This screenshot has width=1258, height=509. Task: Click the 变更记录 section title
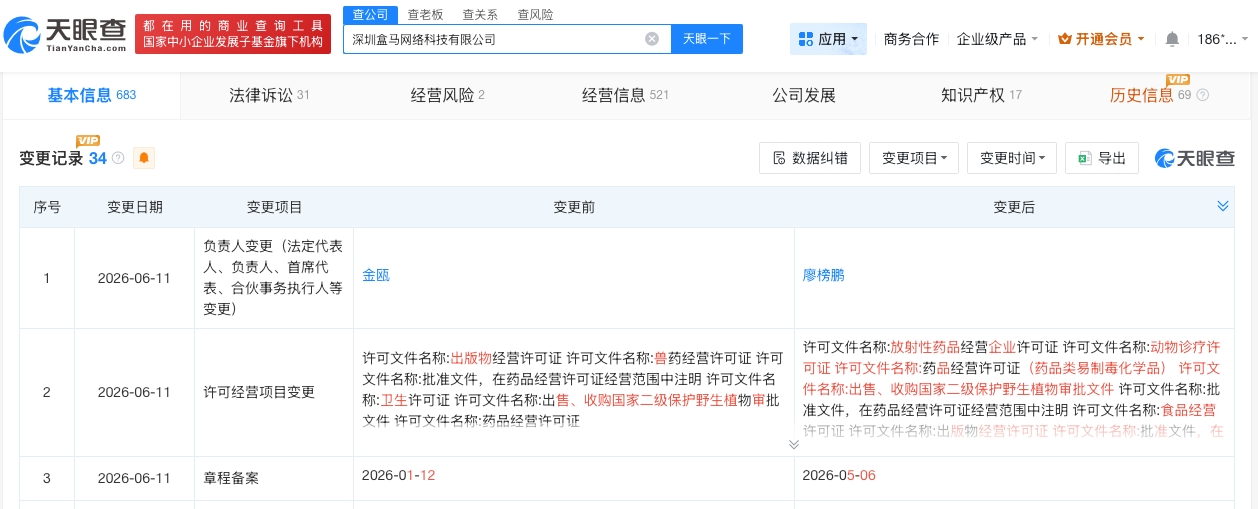coord(51,158)
